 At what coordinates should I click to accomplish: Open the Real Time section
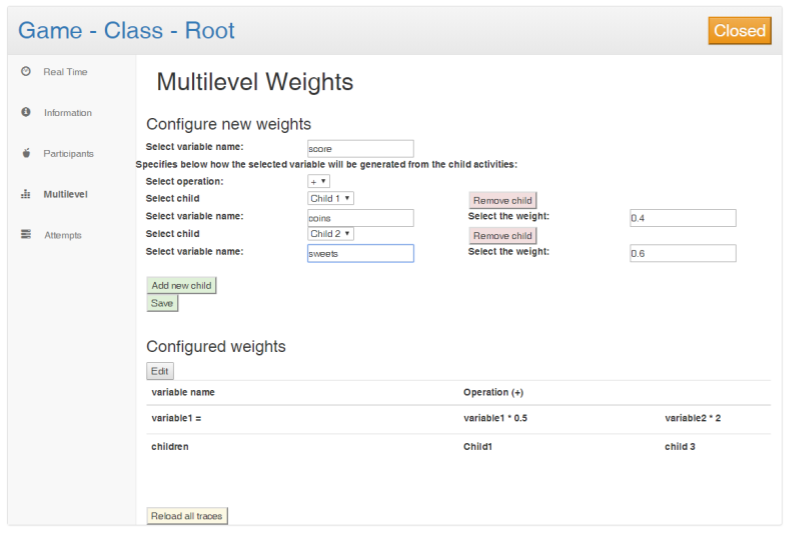point(65,72)
